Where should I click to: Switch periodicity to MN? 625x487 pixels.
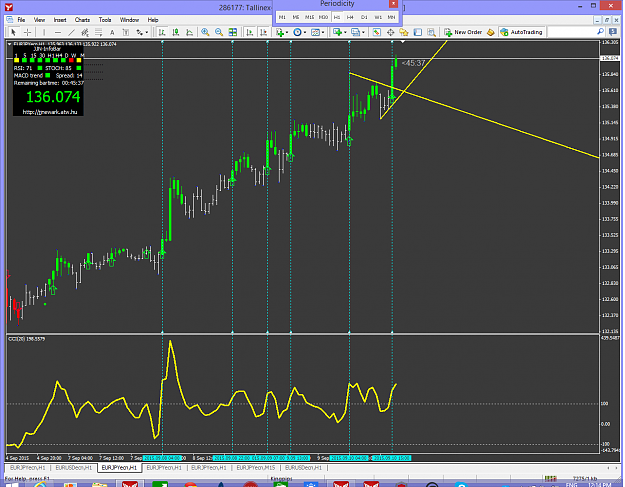click(x=391, y=17)
